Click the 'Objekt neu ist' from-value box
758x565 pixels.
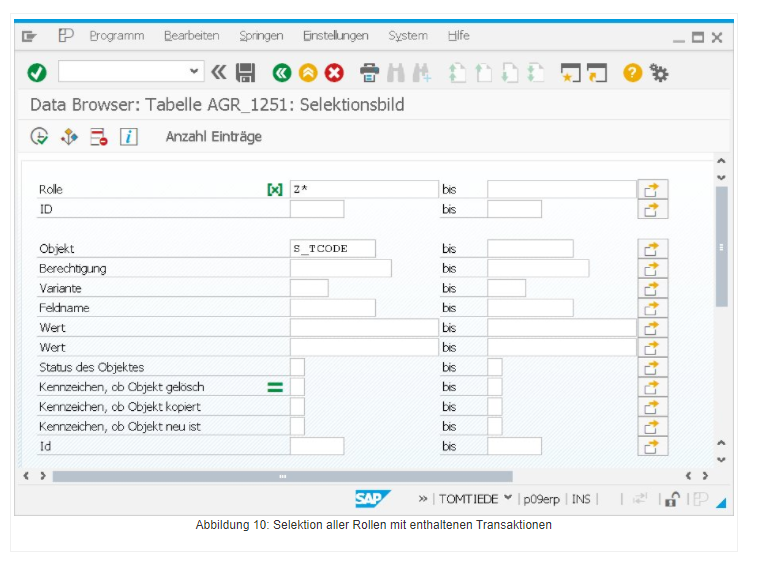[x=297, y=426]
